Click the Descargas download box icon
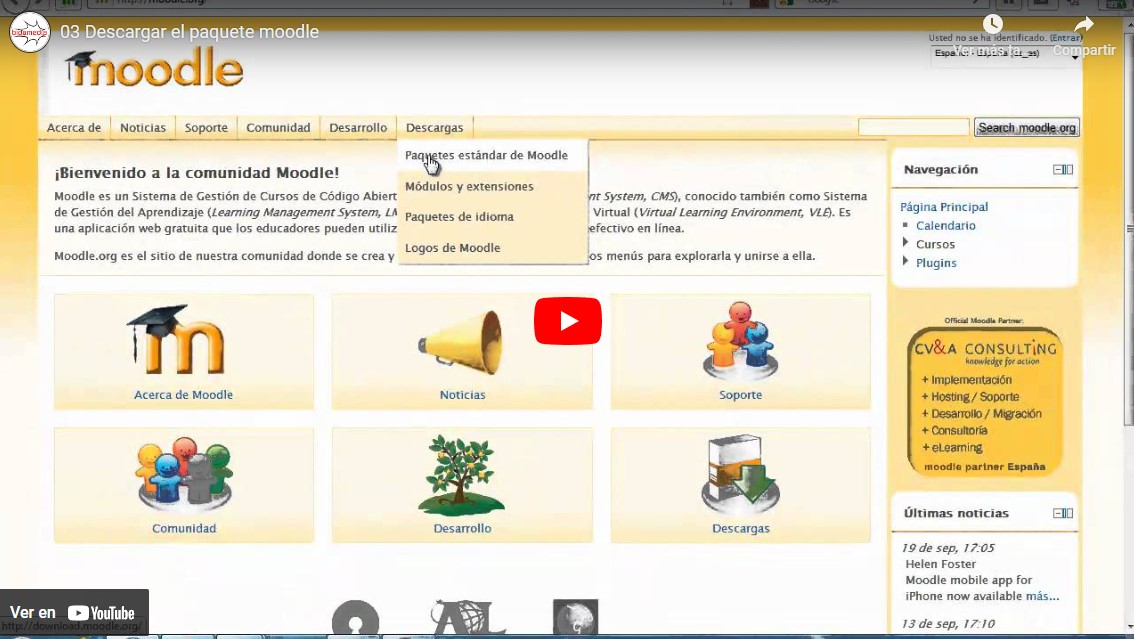Viewport: 1134px width, 639px height. coord(740,474)
